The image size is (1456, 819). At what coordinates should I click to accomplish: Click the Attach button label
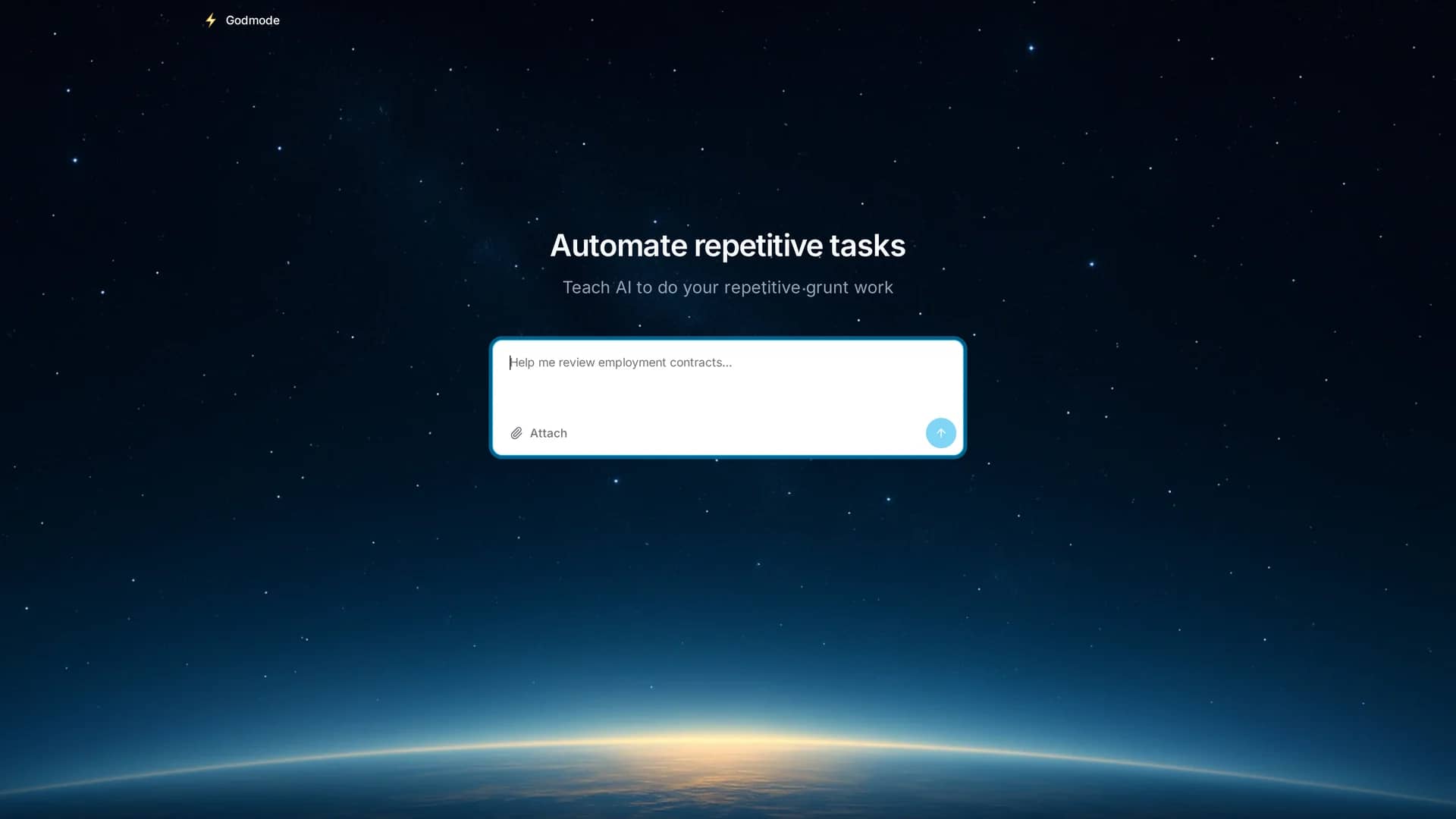[x=548, y=433]
